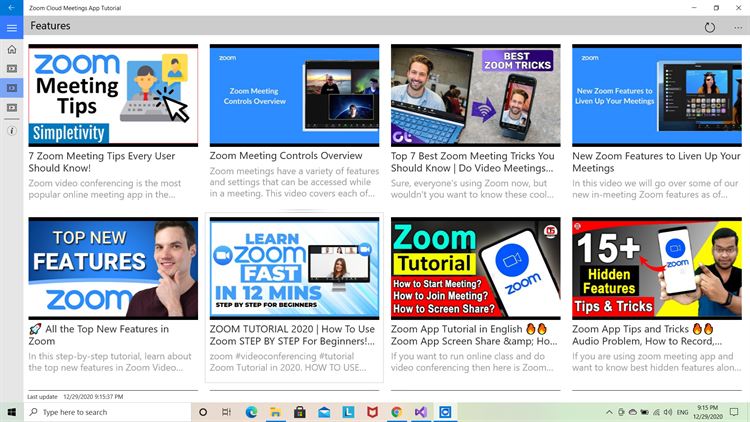Click the battery icon in the system tray

point(645,412)
